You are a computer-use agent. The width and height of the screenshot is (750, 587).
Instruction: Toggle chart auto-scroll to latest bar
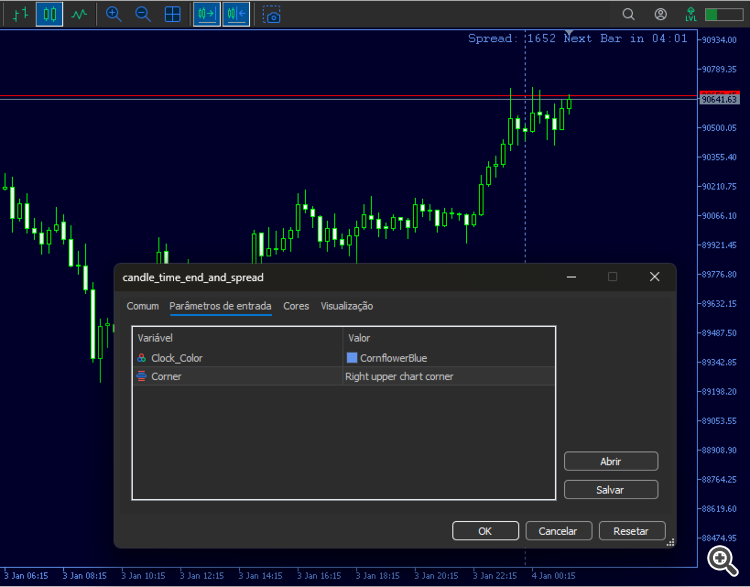click(x=207, y=14)
